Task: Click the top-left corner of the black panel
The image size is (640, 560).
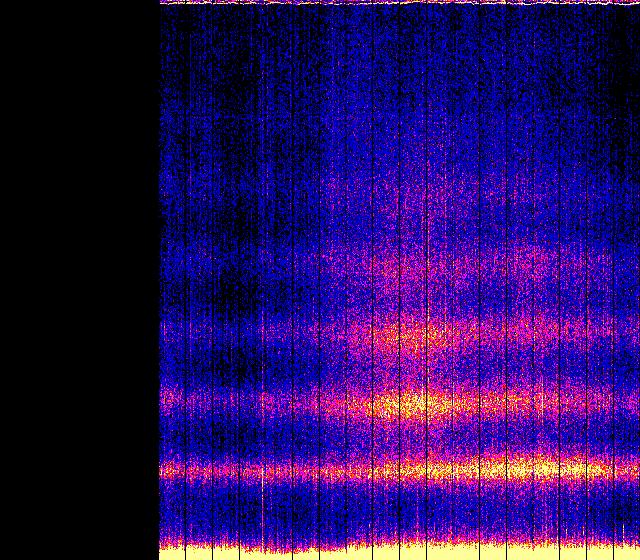Action: [3, 3]
